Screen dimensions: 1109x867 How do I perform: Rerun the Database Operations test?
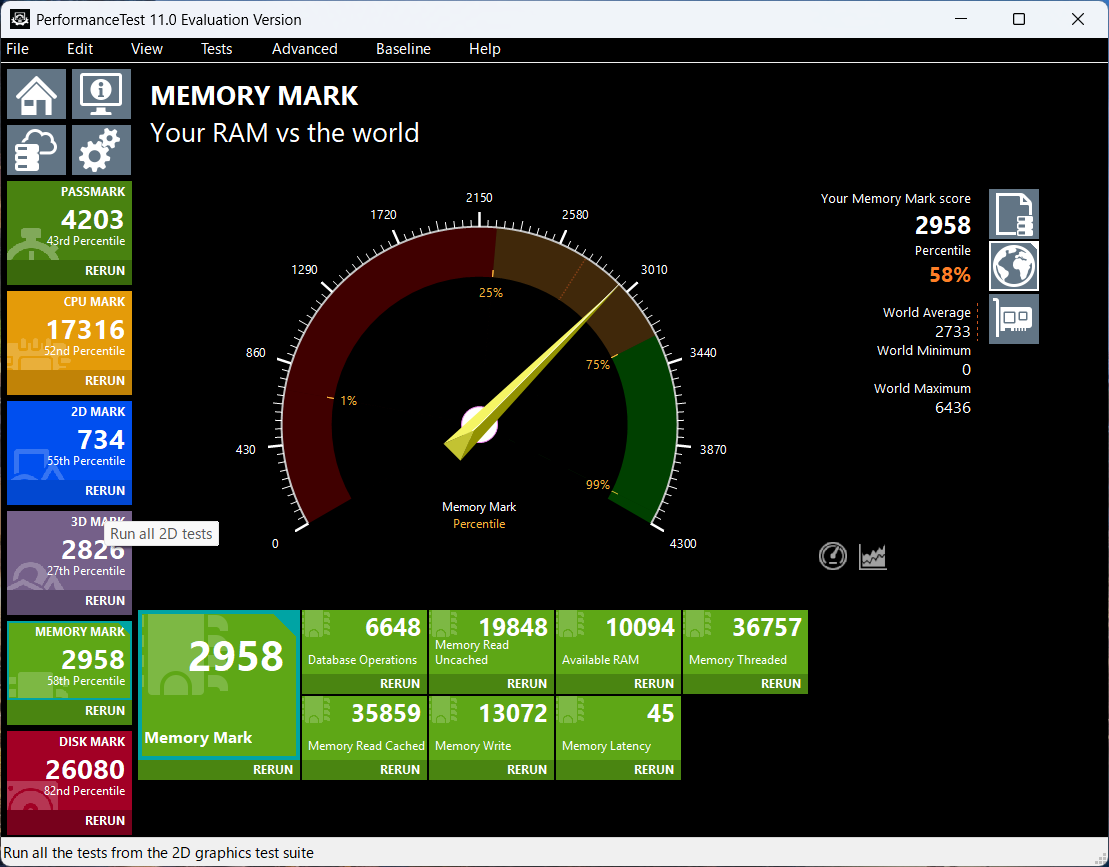tap(399, 684)
